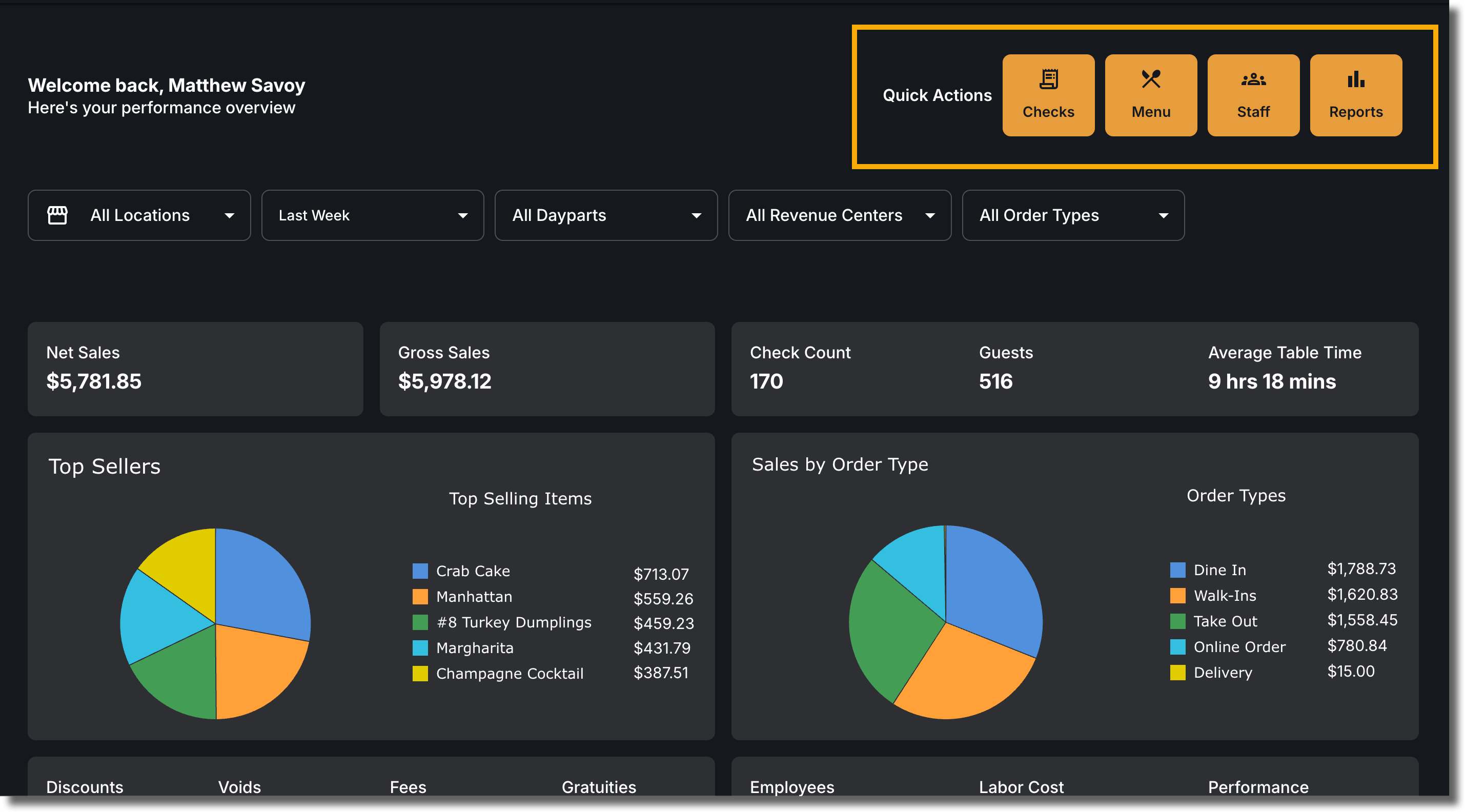Click the storefront icon beside All Locations
The width and height of the screenshot is (1465, 812).
(57, 215)
